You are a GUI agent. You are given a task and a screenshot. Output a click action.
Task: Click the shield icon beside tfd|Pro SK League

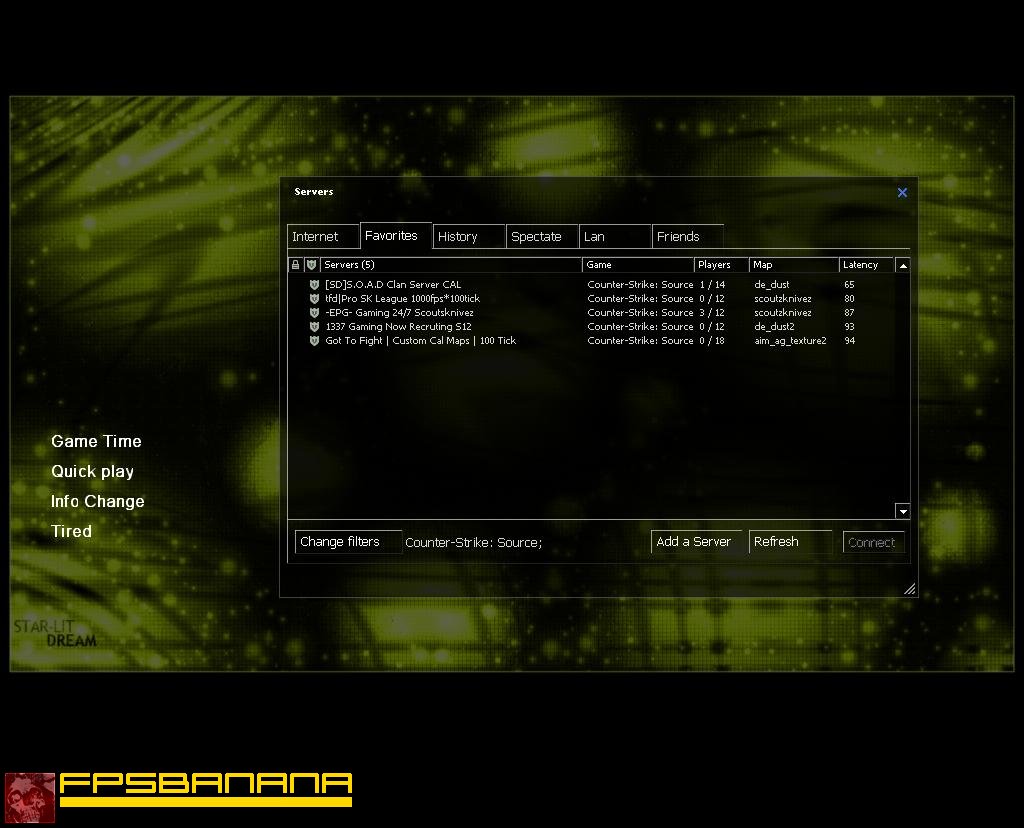coord(314,298)
